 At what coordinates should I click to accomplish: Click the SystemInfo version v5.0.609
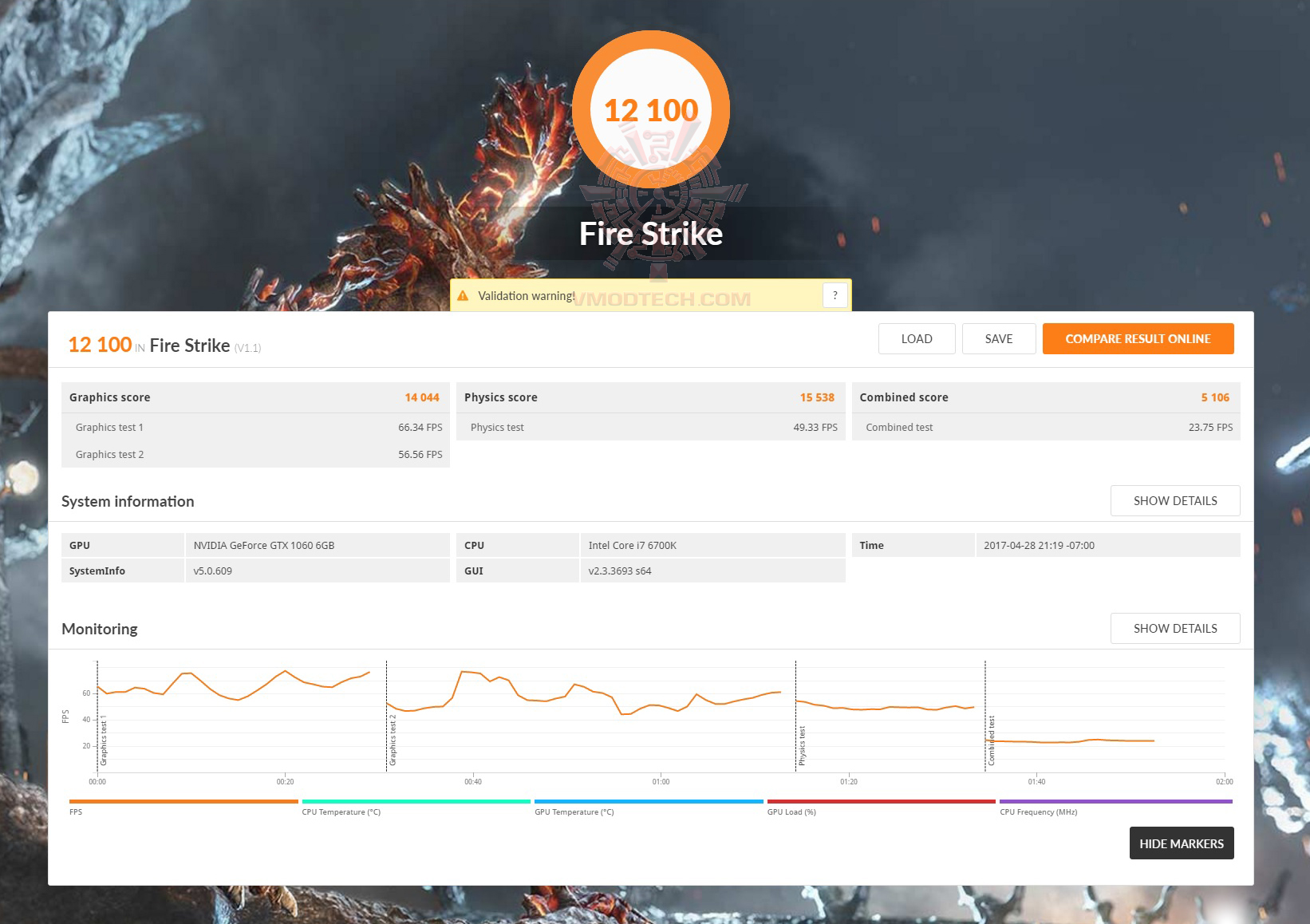tap(213, 571)
